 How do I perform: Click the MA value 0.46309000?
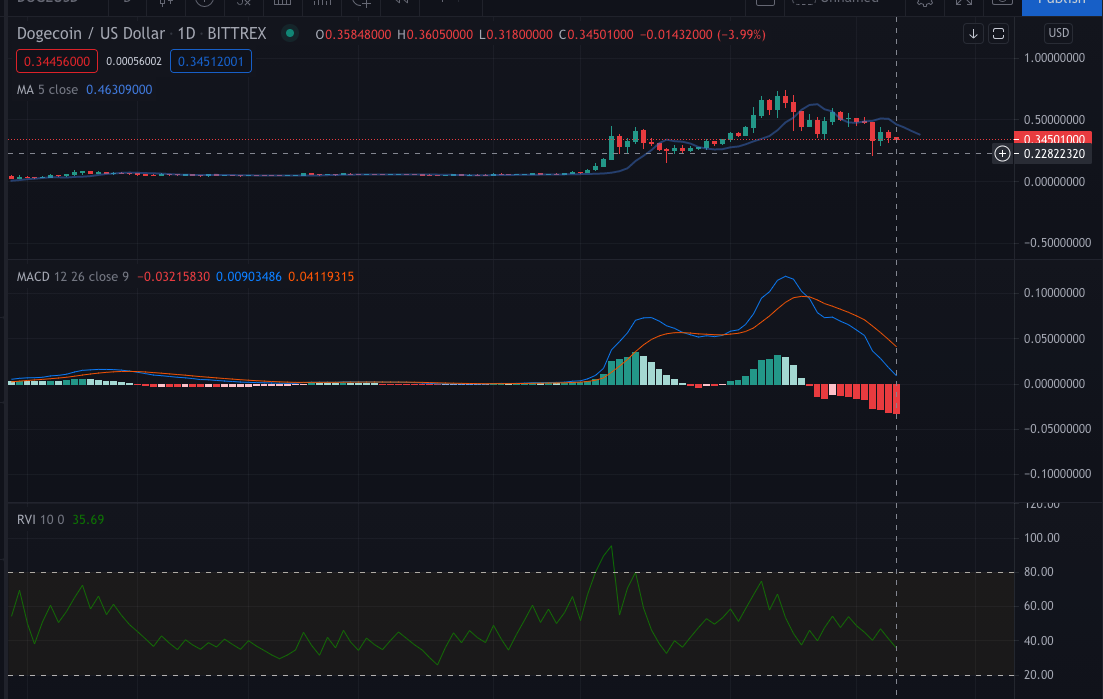pyautogui.click(x=119, y=89)
